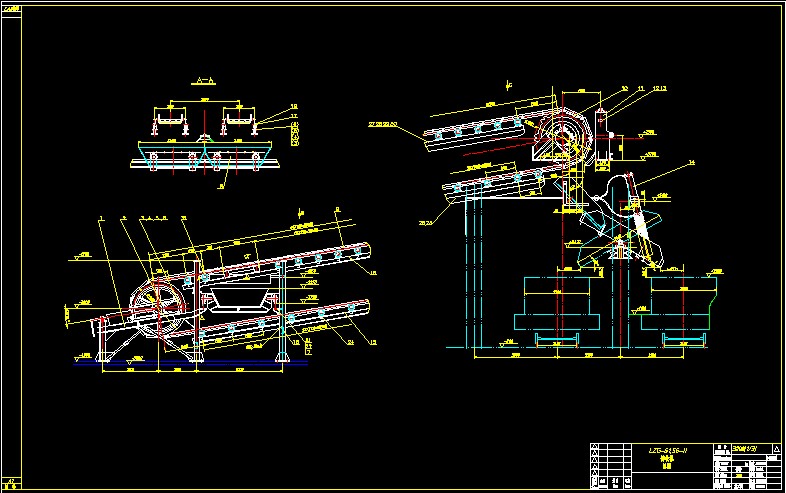The width and height of the screenshot is (786, 493).
Task: Click part callout number 10 in section A-A
Action: (294, 106)
